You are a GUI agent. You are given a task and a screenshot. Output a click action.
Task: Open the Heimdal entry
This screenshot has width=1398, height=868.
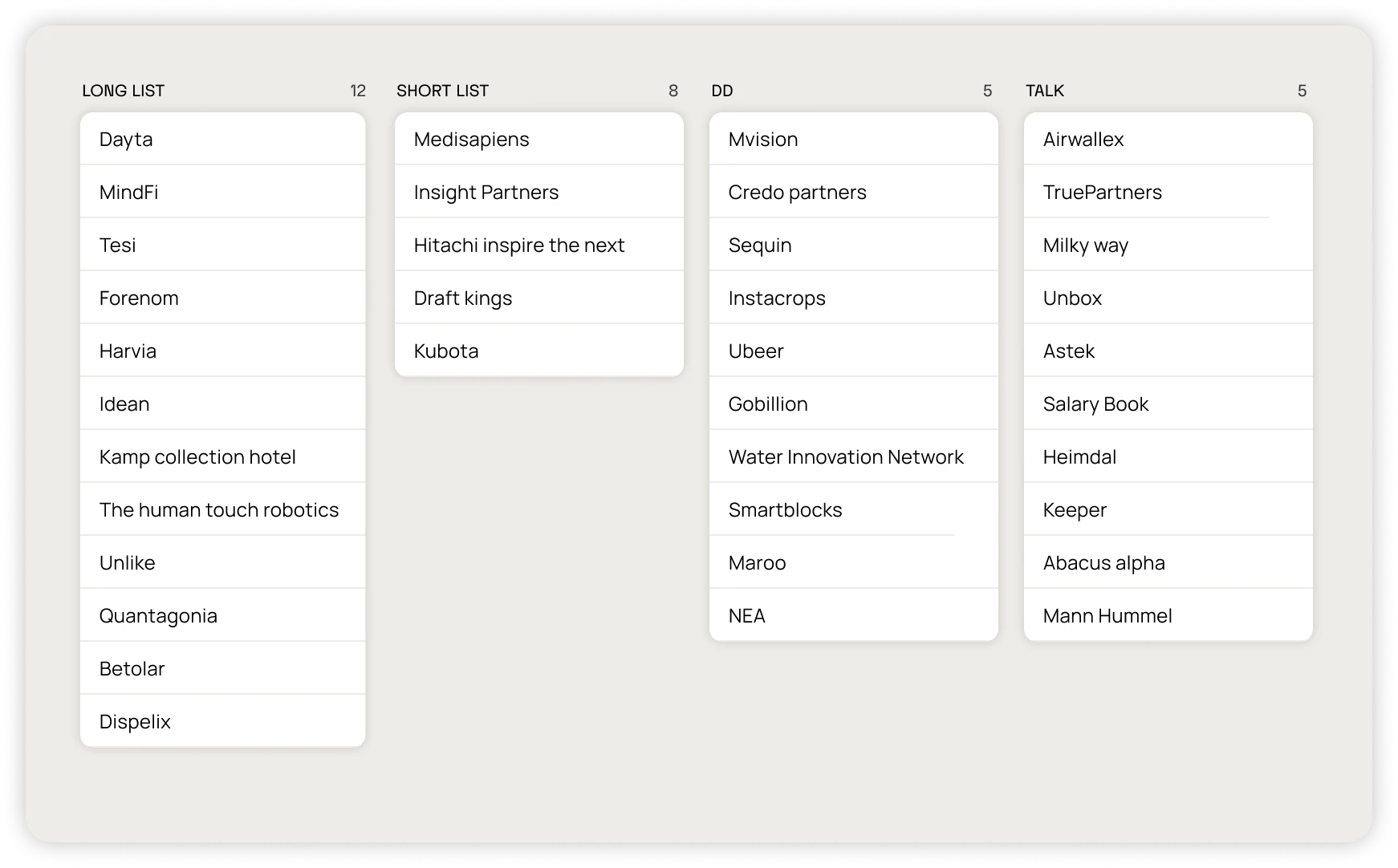pyautogui.click(x=1168, y=456)
